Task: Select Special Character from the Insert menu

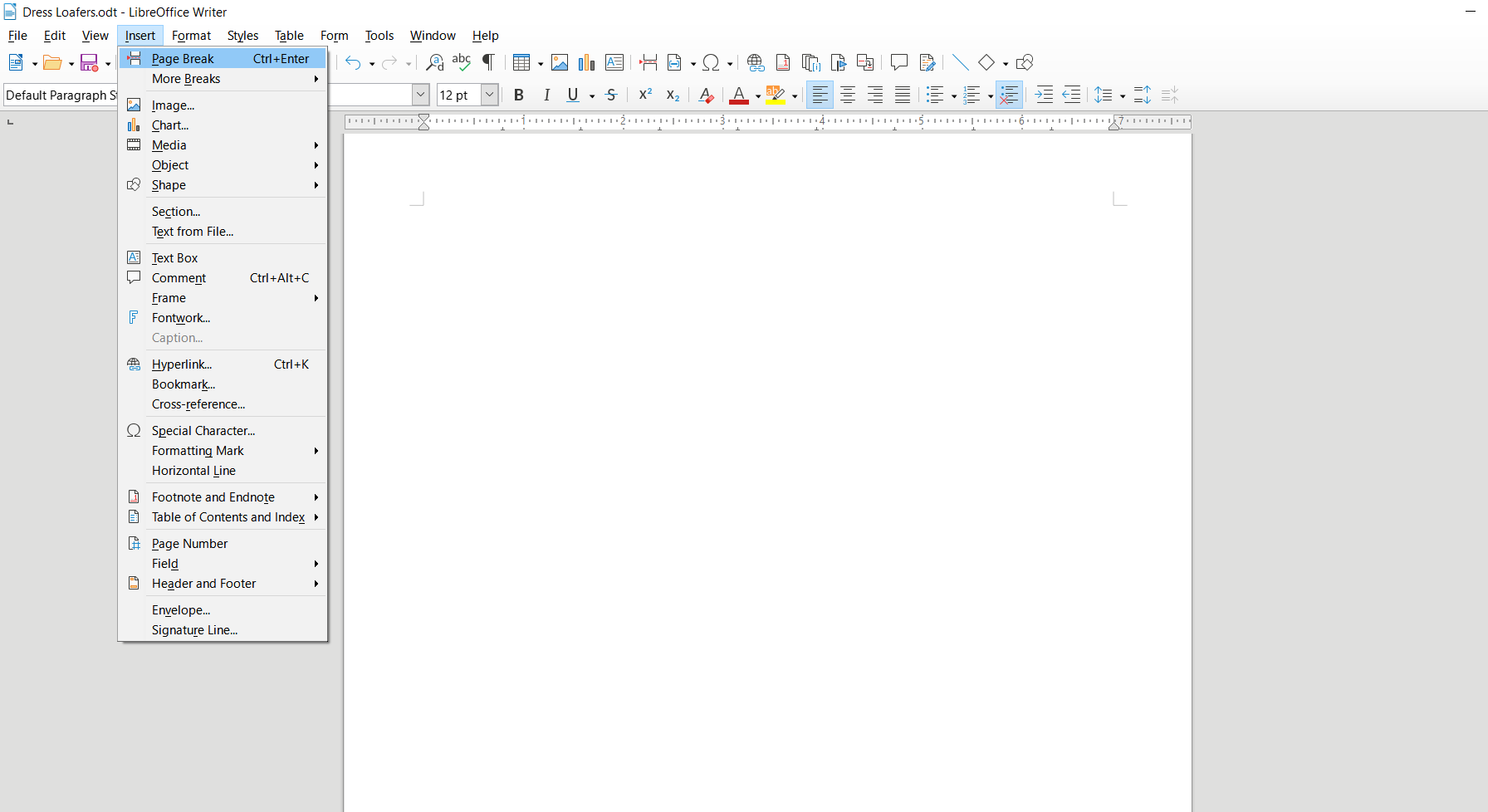Action: (203, 430)
